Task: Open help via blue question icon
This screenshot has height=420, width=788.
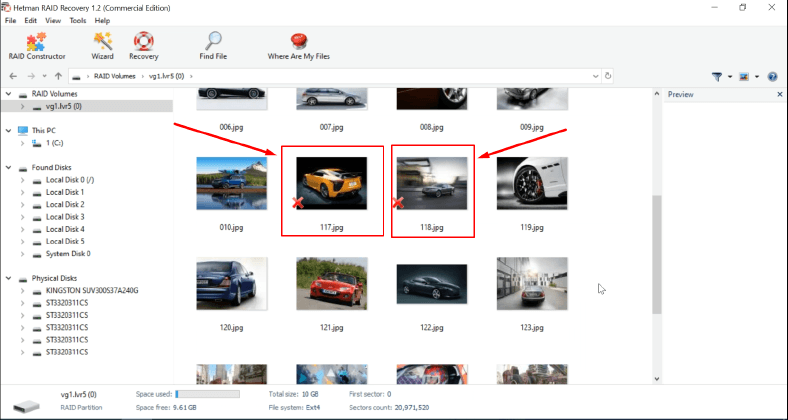Action: point(772,77)
